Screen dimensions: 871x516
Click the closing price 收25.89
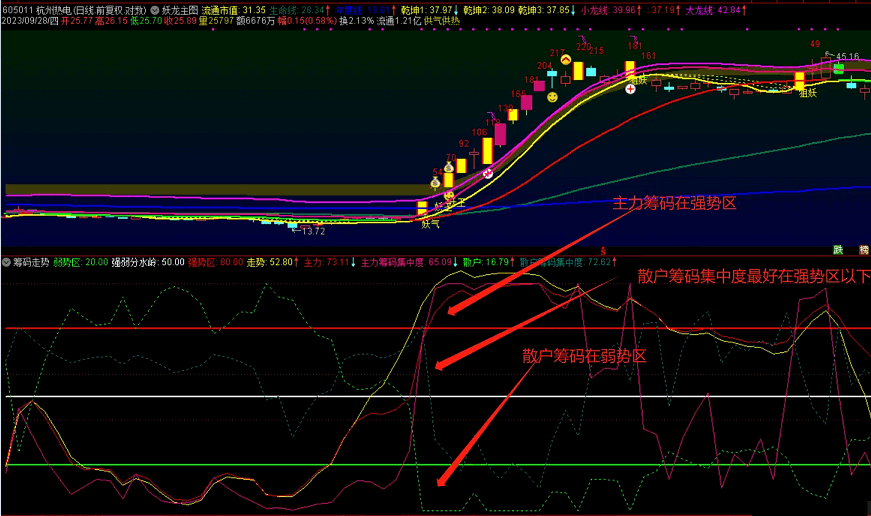tap(180, 21)
